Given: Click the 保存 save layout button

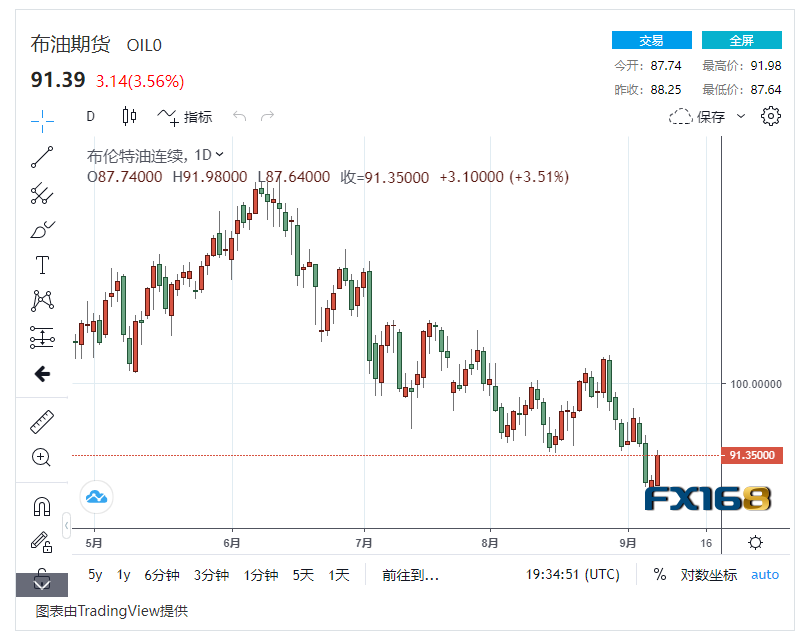Looking at the screenshot, I should 697,117.
